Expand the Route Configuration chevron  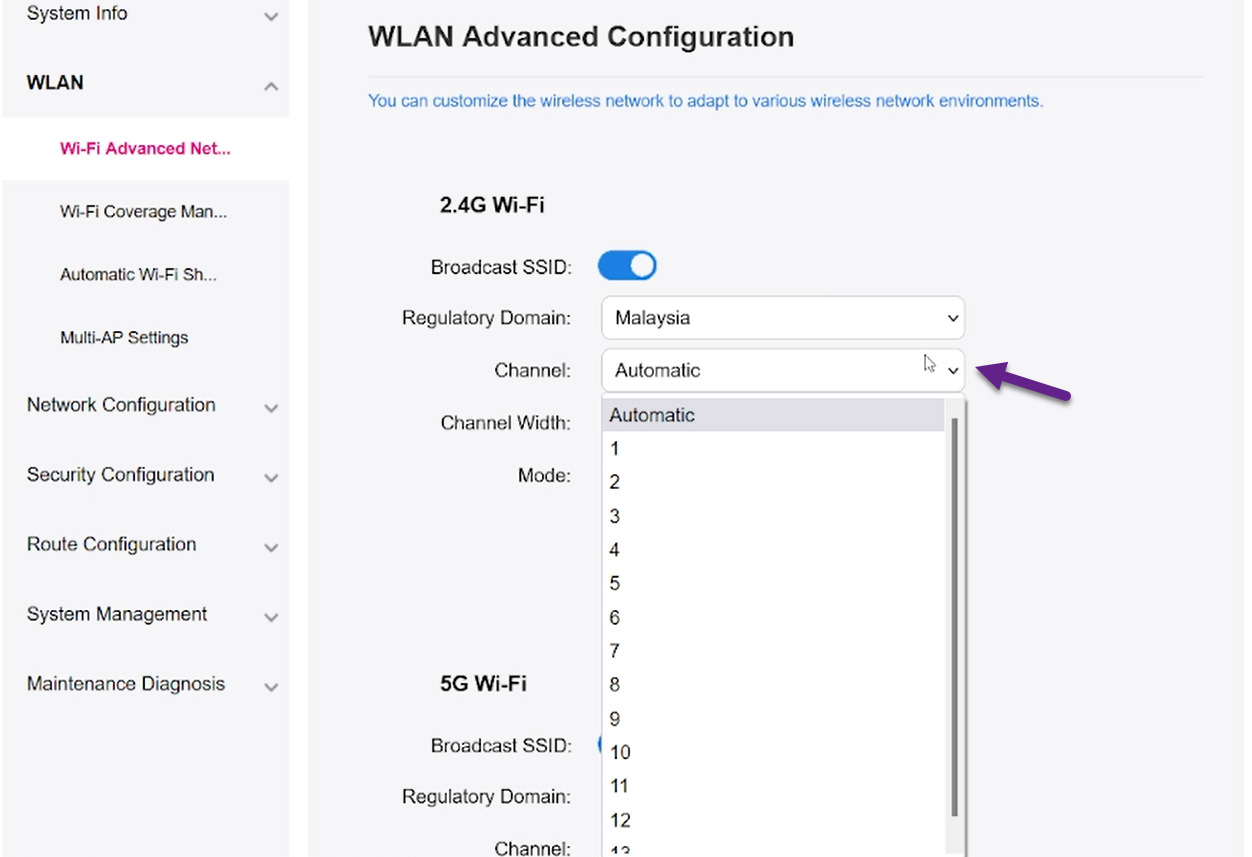tap(271, 548)
